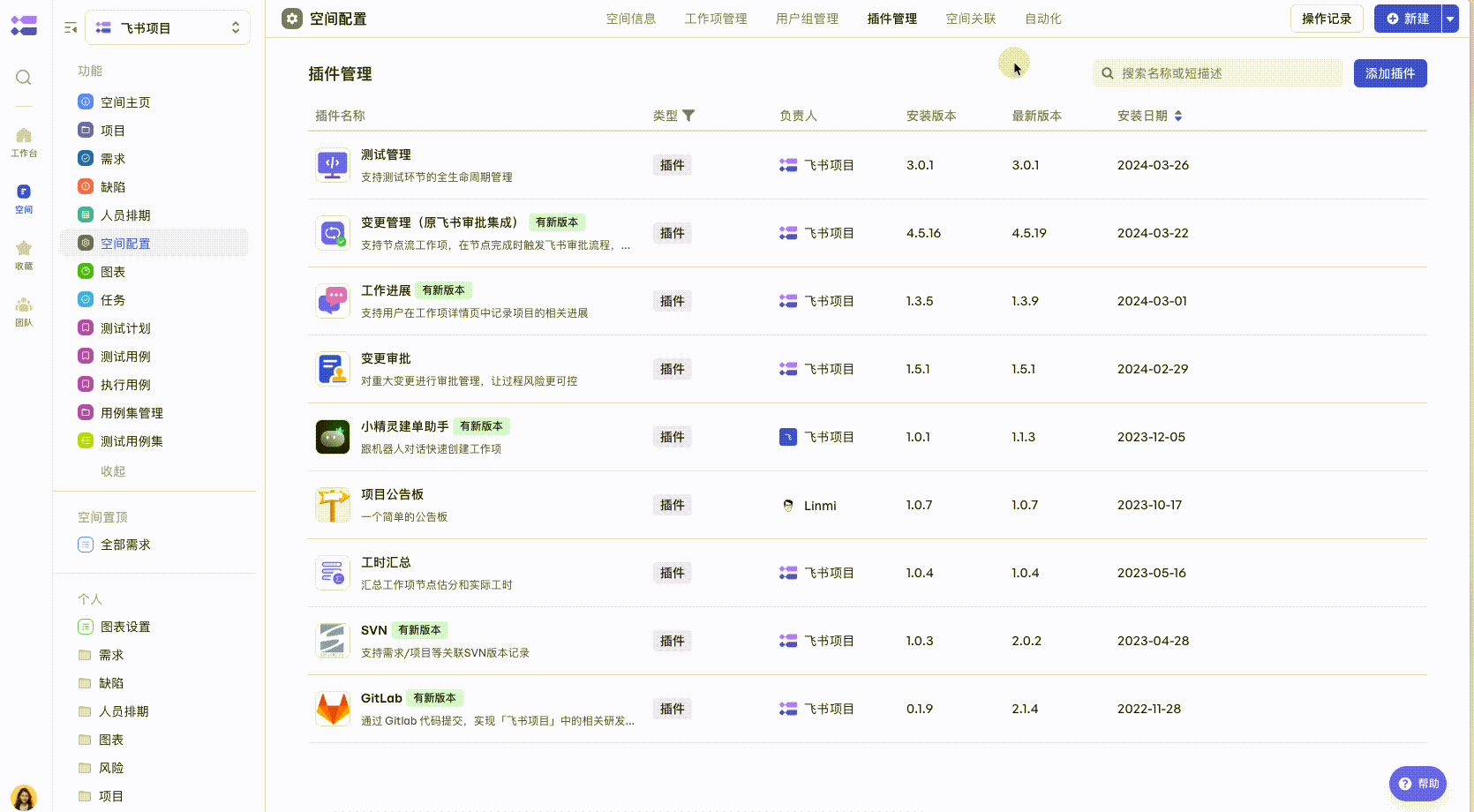Viewport: 1474px width, 812px height.
Task: Focus the 搜索名称或短描述 search field
Action: 1218,73
